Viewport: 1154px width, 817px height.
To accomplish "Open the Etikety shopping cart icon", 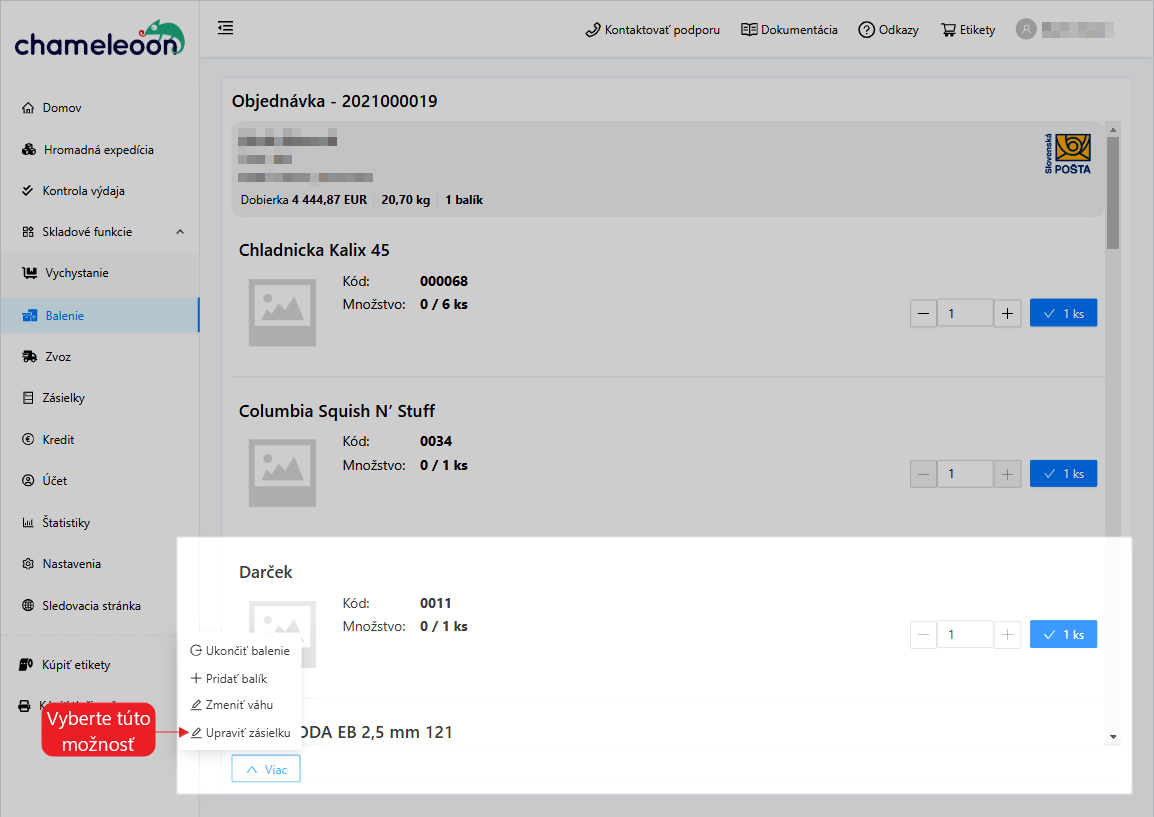I will tap(948, 30).
